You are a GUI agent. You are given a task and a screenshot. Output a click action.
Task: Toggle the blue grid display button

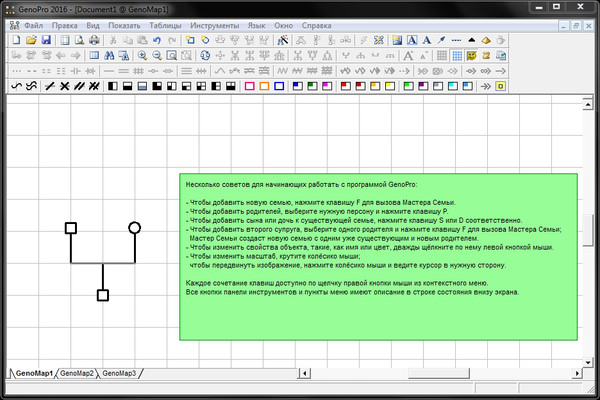(x=456, y=56)
